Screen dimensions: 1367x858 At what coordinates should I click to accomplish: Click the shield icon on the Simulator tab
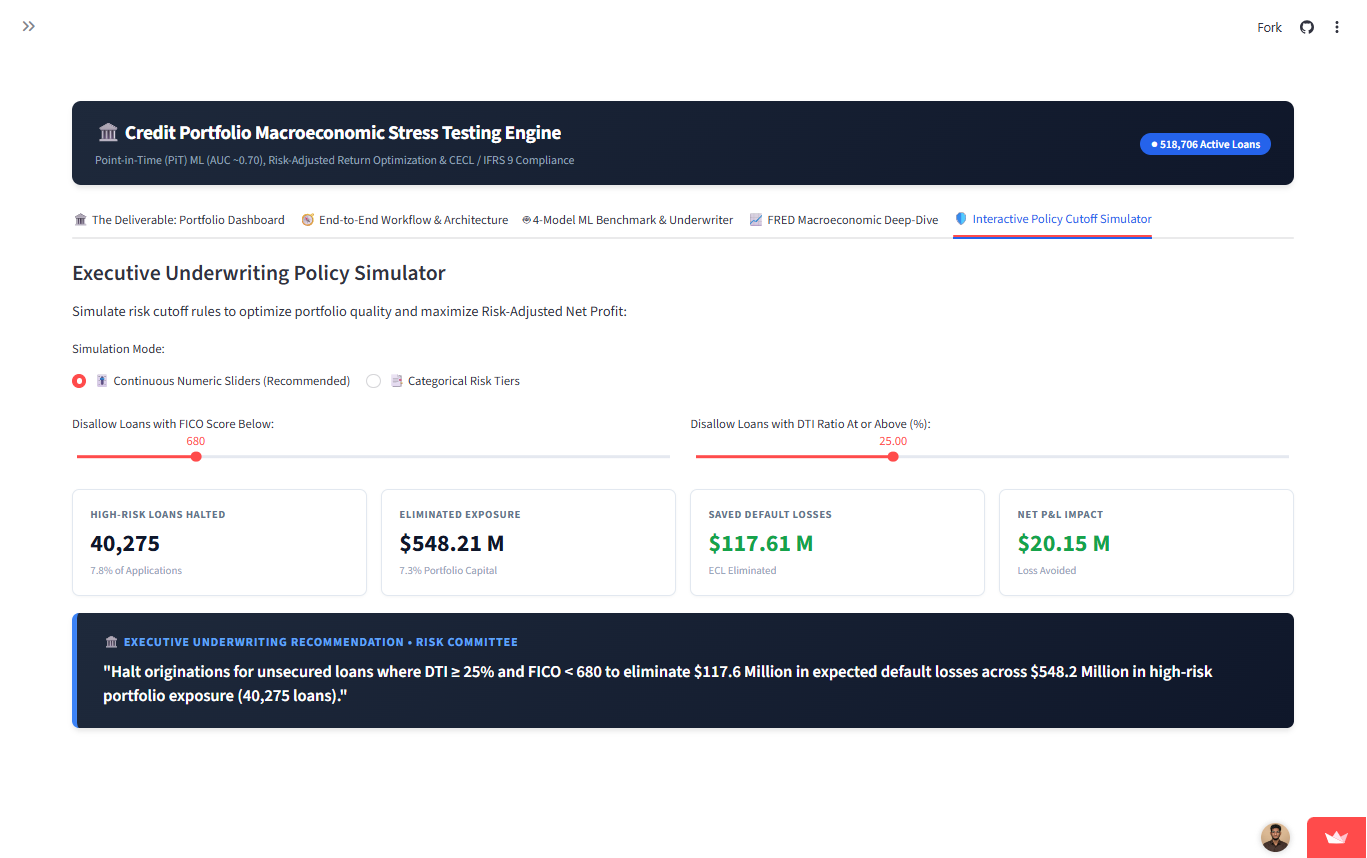click(x=961, y=218)
